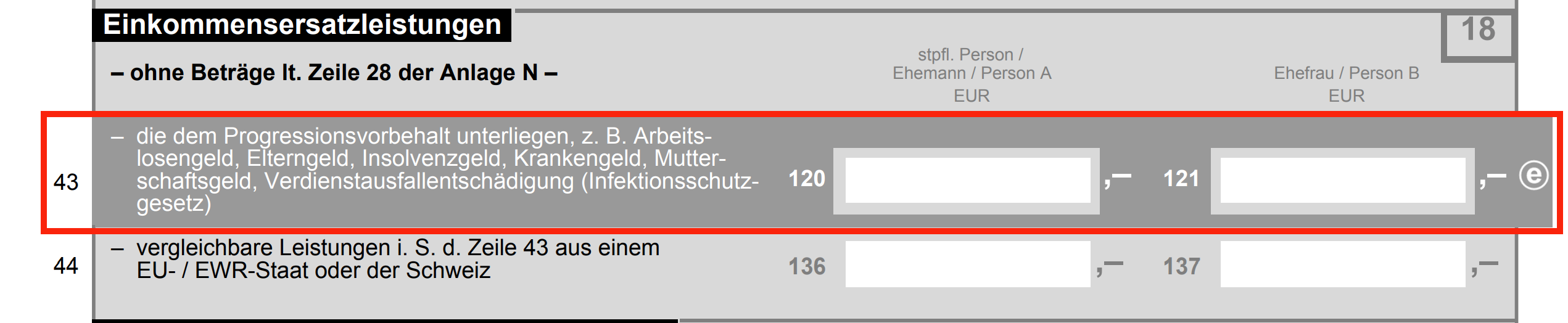Click line number 44 in the margin
This screenshot has width=1568, height=323.
point(66,266)
